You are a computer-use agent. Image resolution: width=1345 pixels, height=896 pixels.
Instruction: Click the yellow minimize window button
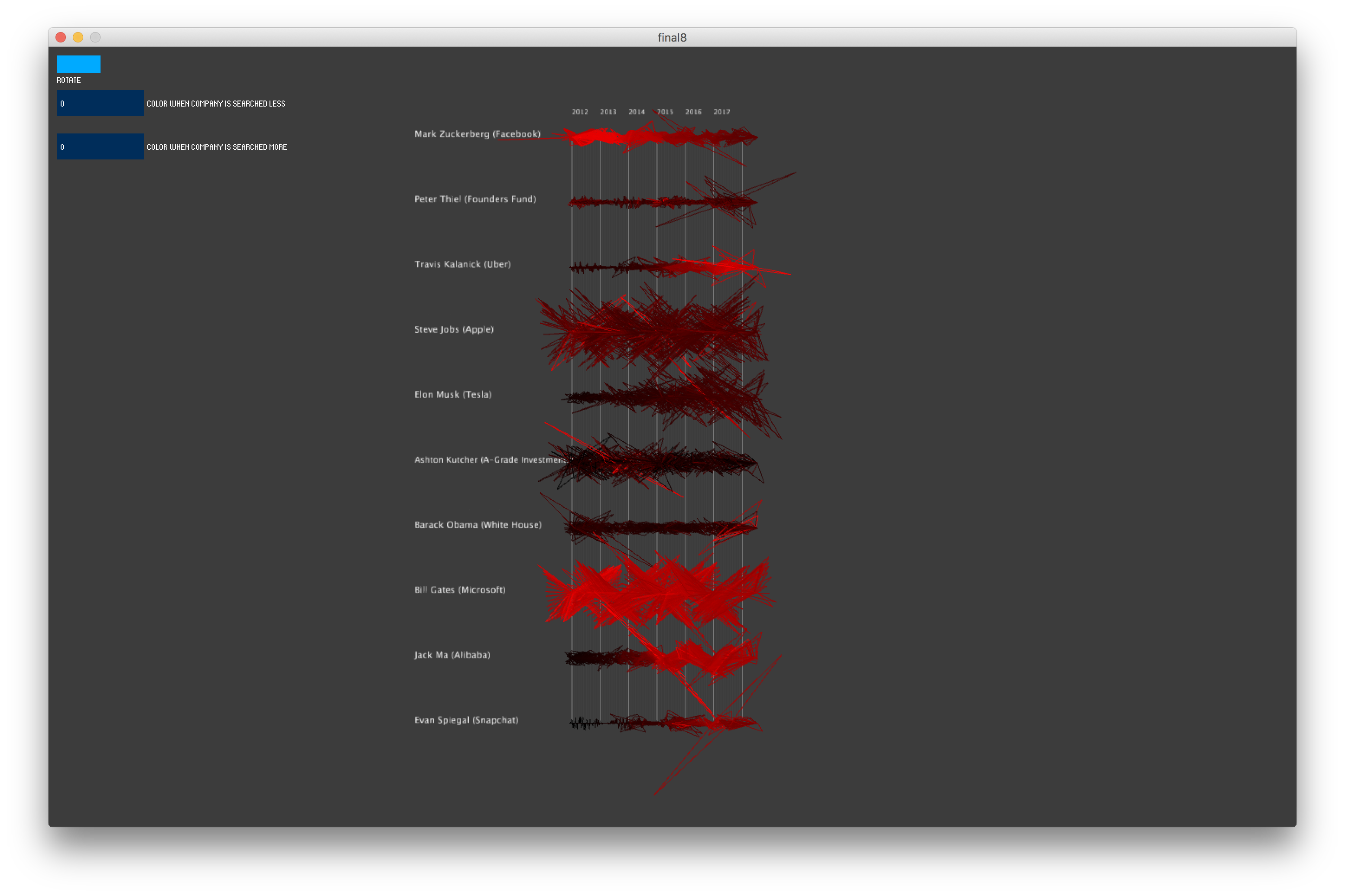tap(78, 37)
